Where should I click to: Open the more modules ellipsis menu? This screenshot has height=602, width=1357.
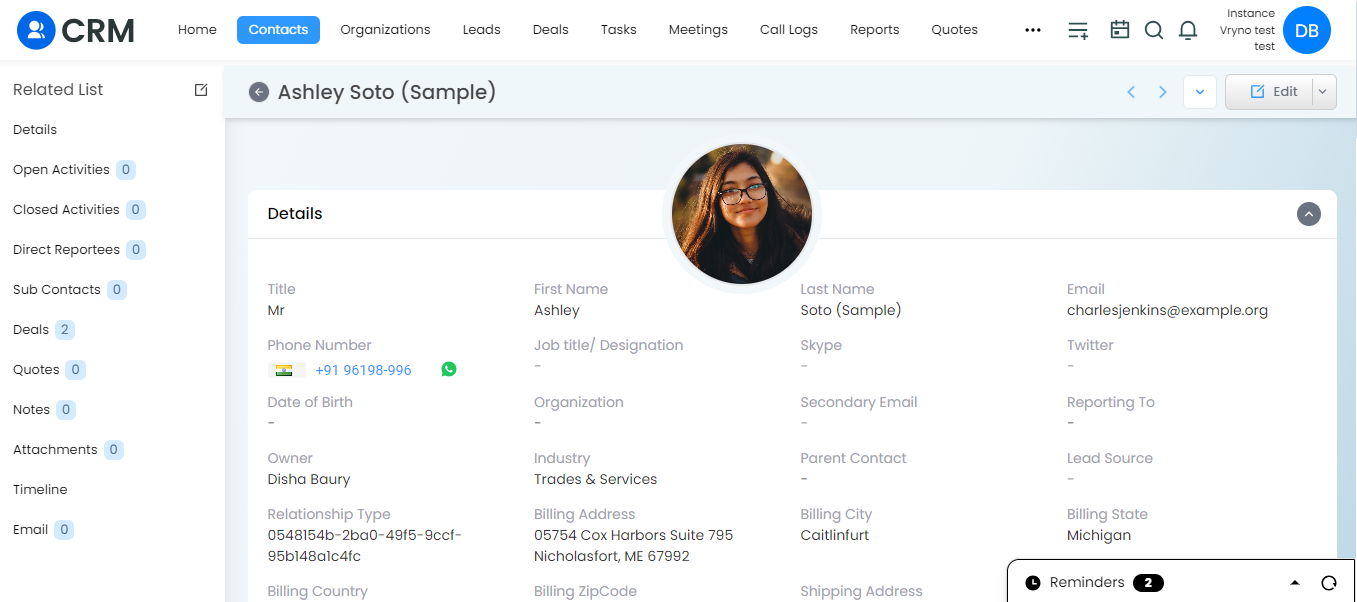point(1033,30)
